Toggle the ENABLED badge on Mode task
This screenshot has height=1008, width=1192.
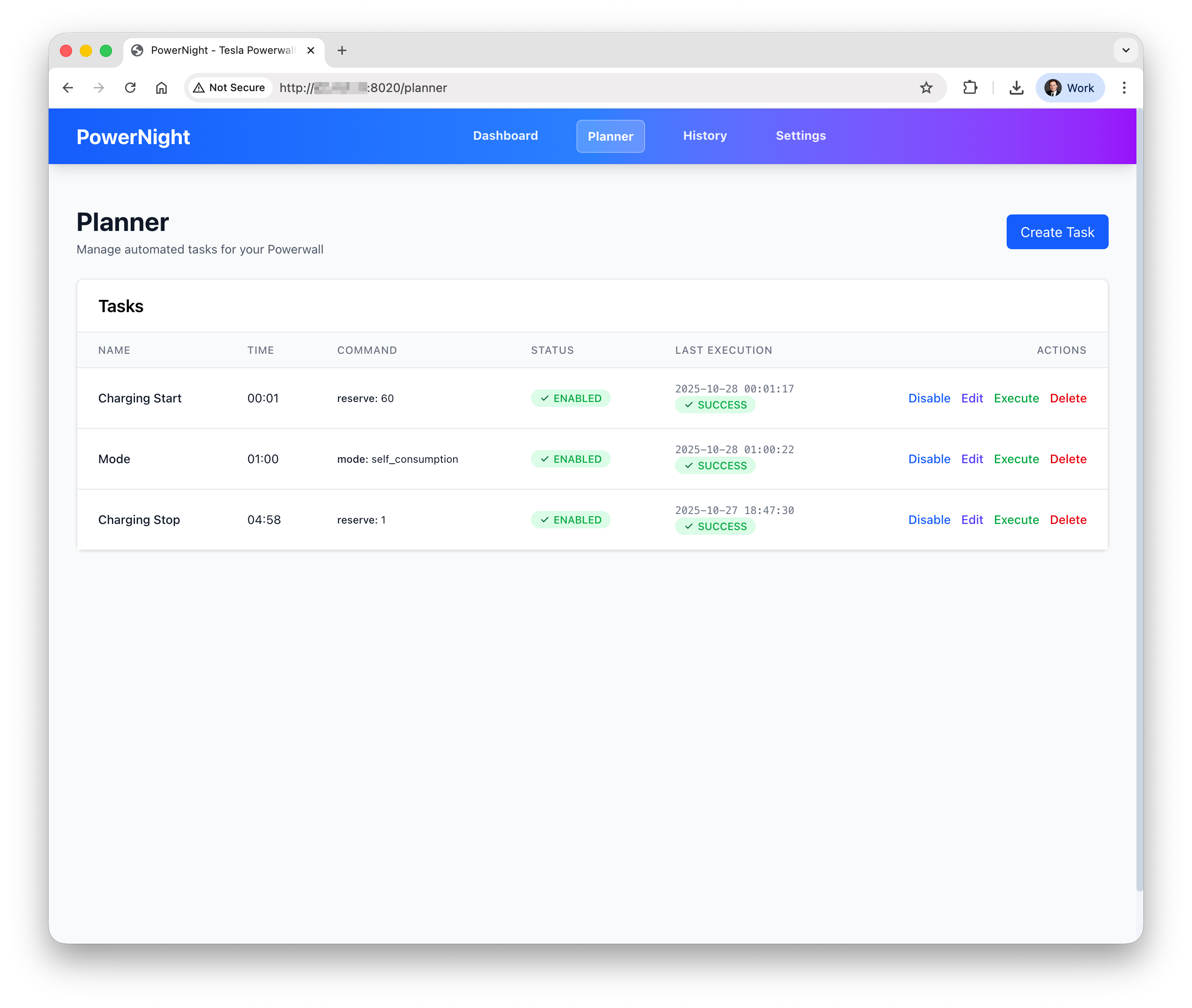pyautogui.click(x=570, y=459)
